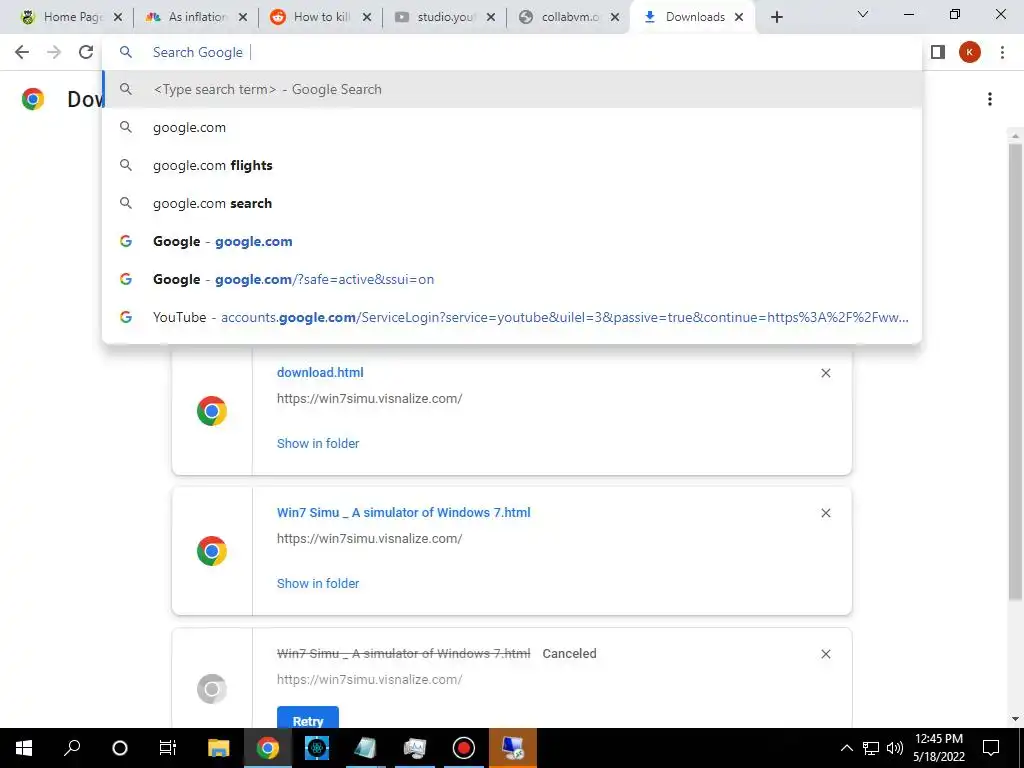The width and height of the screenshot is (1024, 768).
Task: Switch to the studio.youtube tab
Action: [x=436, y=17]
